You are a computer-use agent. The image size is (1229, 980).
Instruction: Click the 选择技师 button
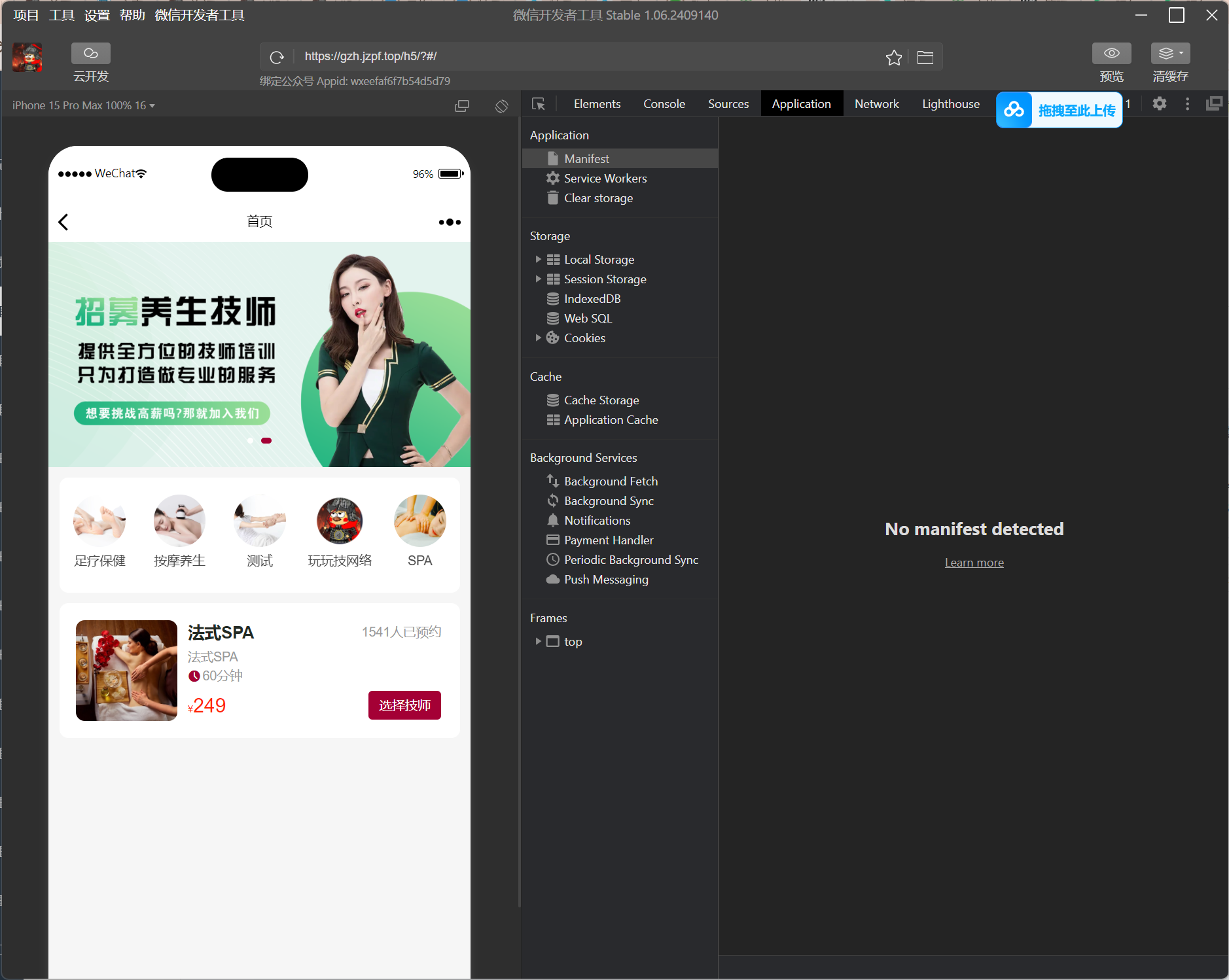(x=404, y=705)
